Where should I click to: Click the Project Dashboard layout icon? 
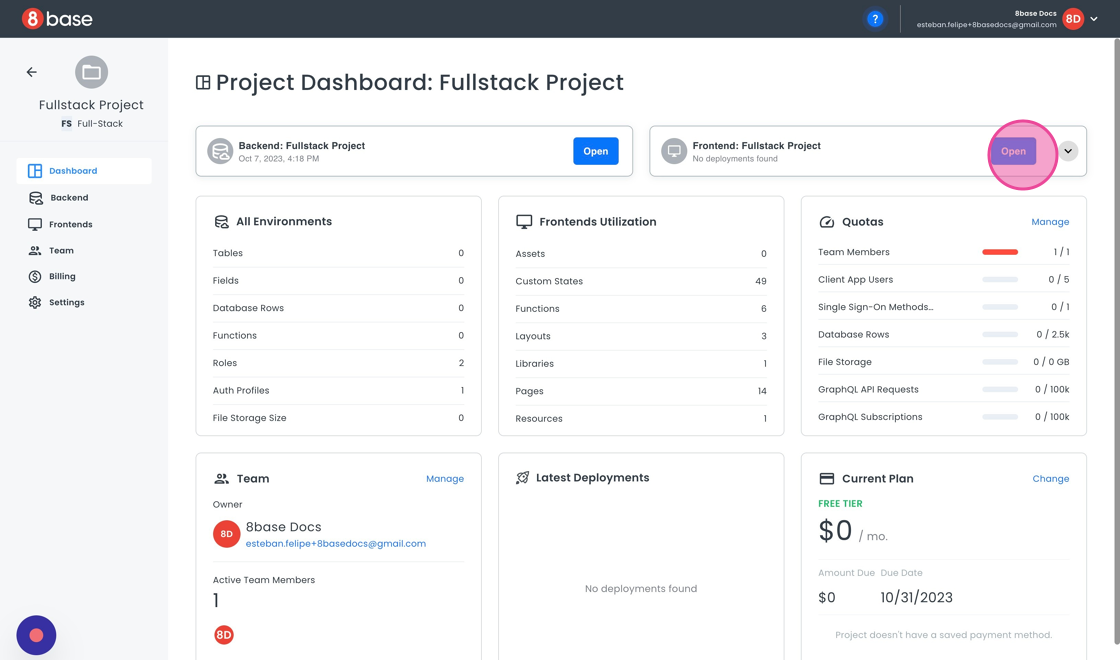[203, 83]
